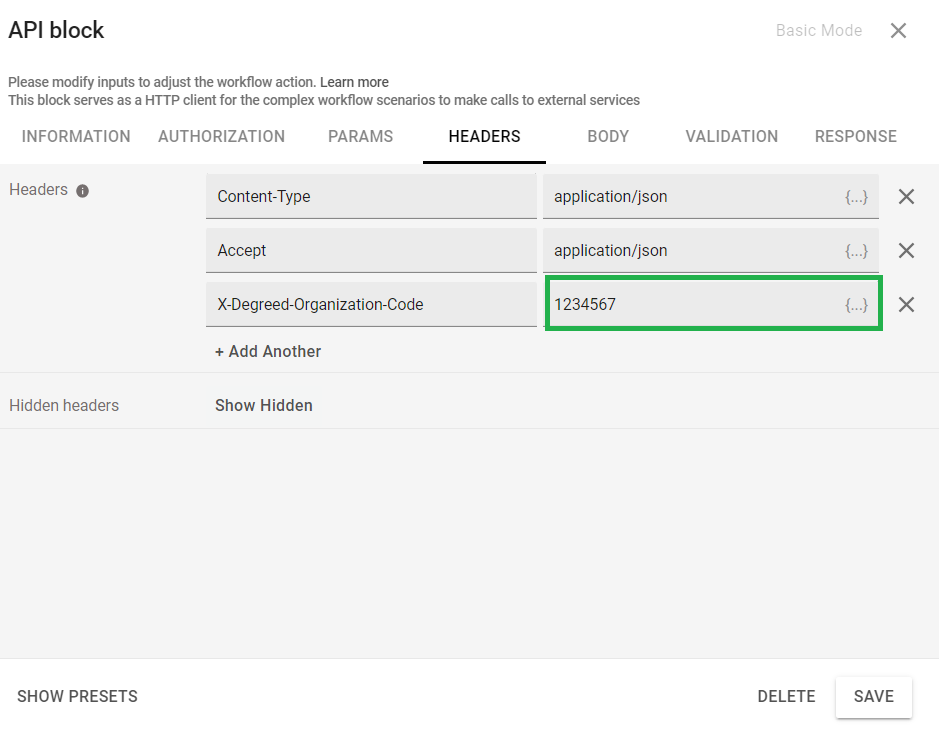The width and height of the screenshot is (939, 730).
Task: Open the INFORMATION tab
Action: click(x=76, y=137)
